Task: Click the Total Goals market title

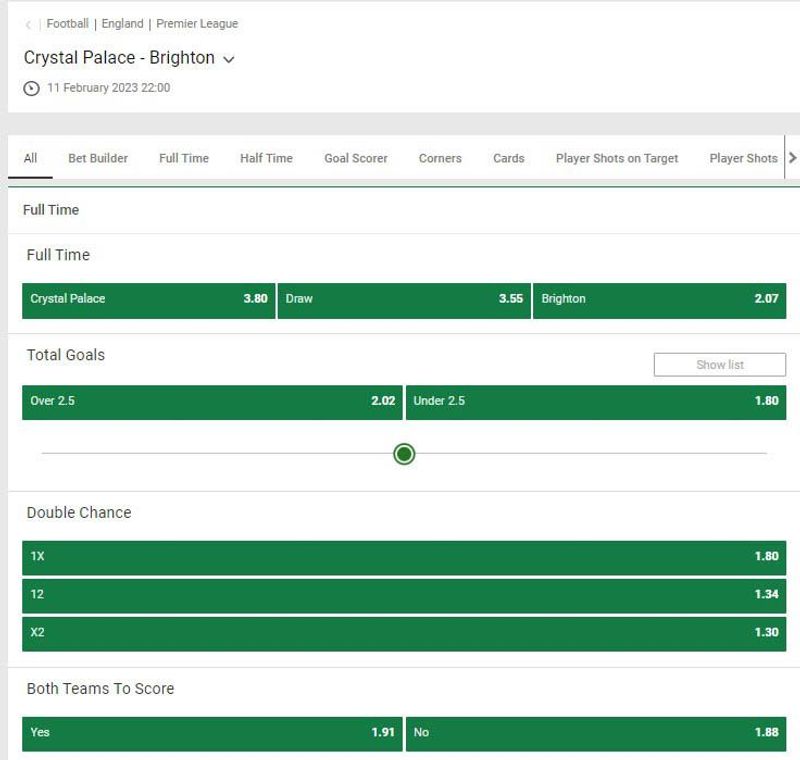Action: click(x=66, y=355)
